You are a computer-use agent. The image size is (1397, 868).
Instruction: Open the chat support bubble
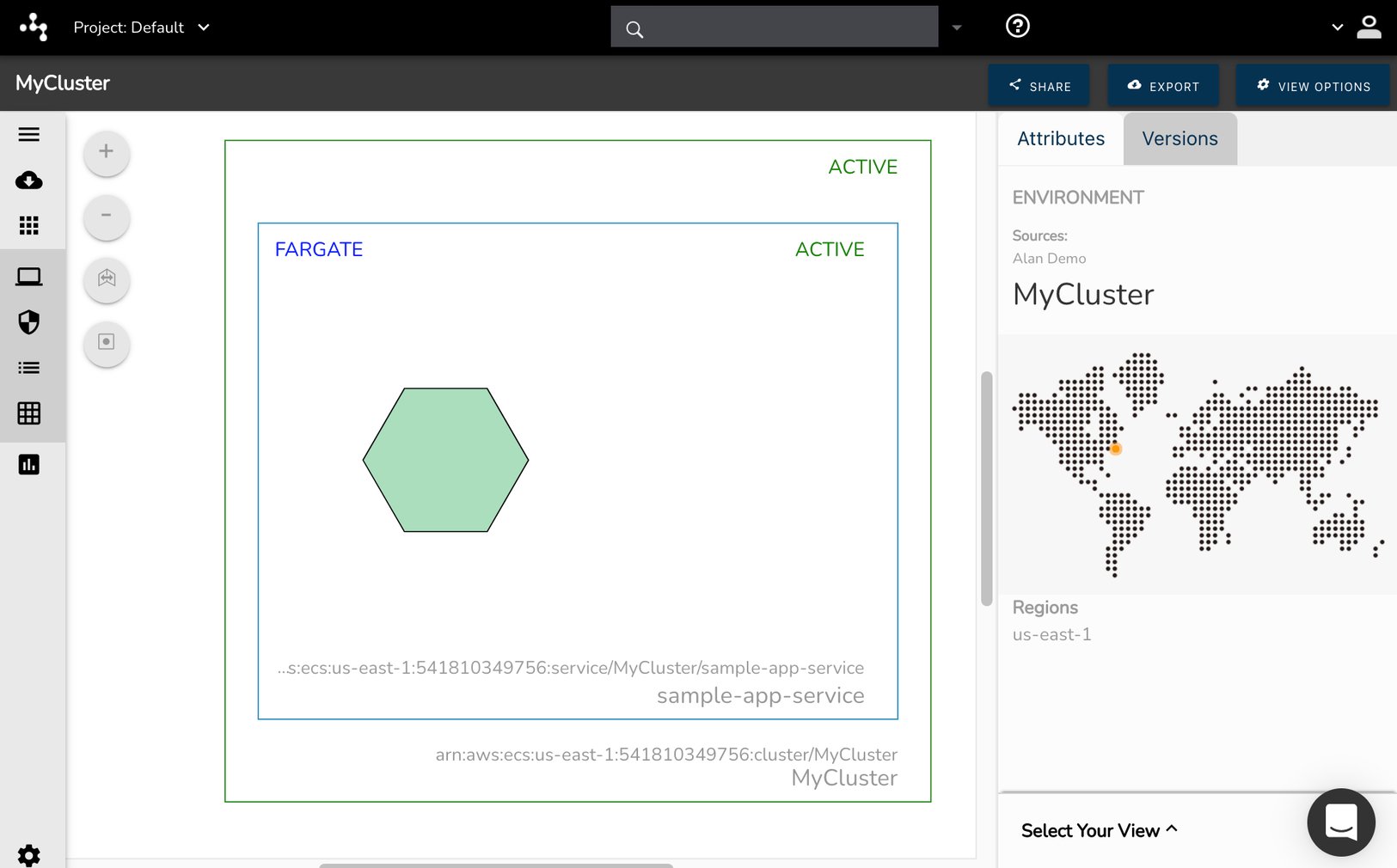point(1340,822)
